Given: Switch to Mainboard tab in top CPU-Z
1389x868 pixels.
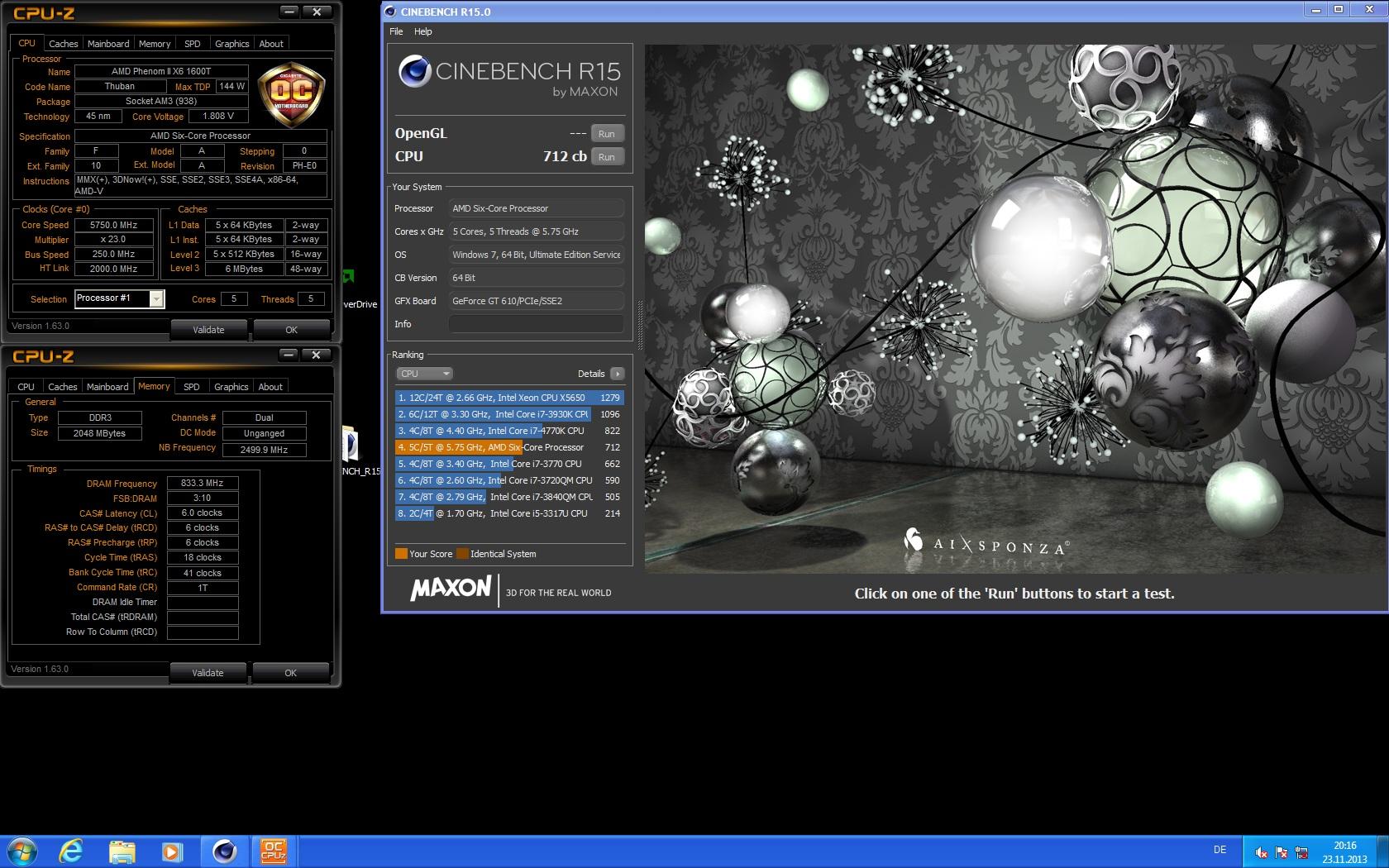Looking at the screenshot, I should tap(108, 44).
